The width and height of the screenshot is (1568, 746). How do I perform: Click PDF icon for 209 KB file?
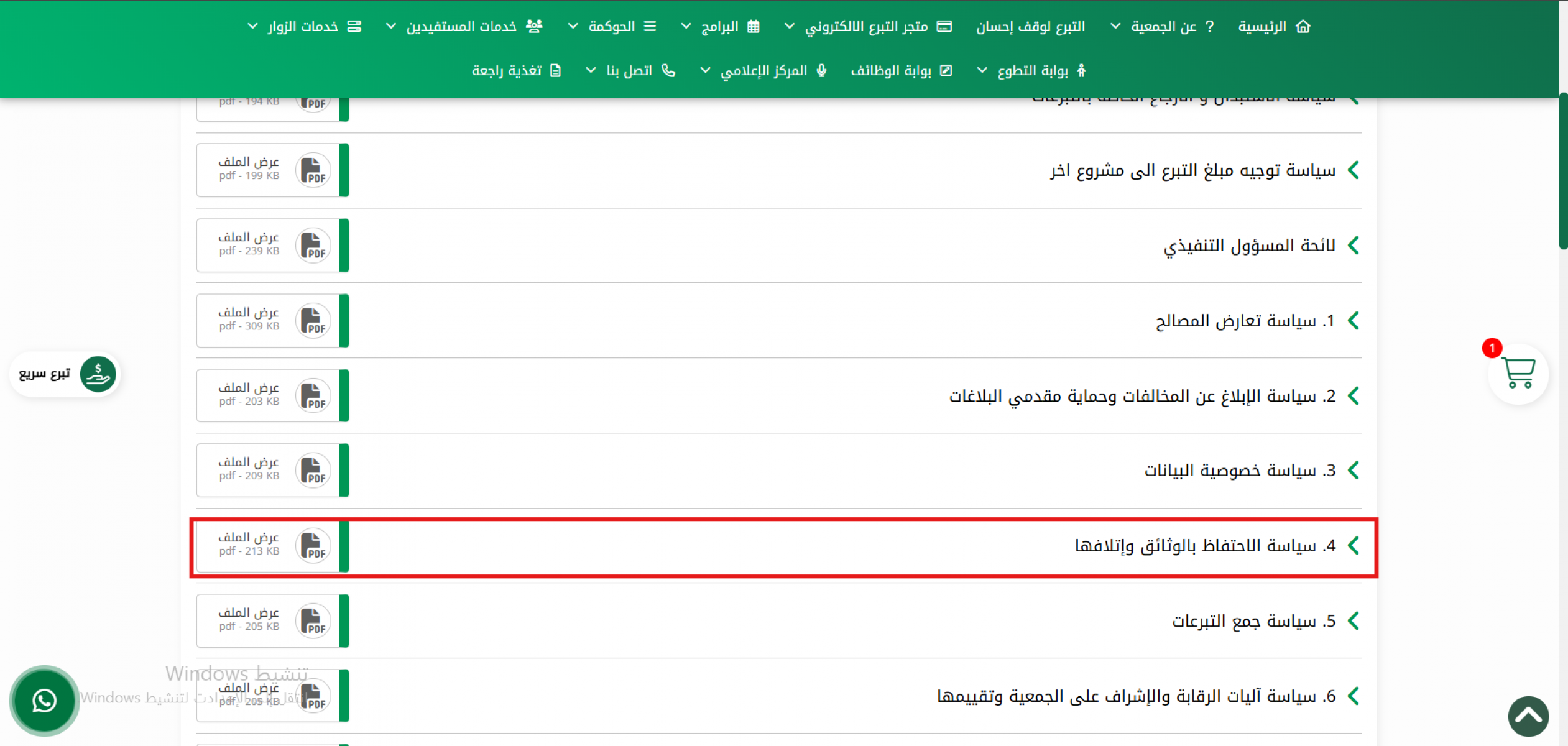pos(313,471)
